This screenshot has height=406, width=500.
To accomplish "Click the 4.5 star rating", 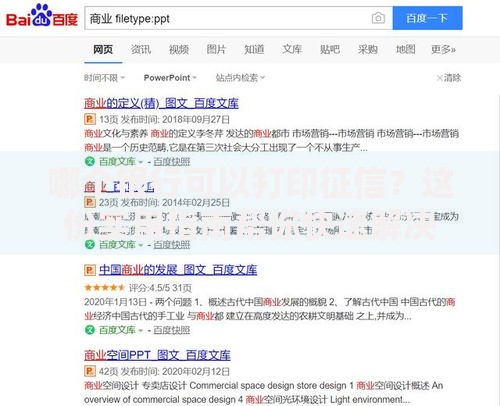I will (x=105, y=287).
